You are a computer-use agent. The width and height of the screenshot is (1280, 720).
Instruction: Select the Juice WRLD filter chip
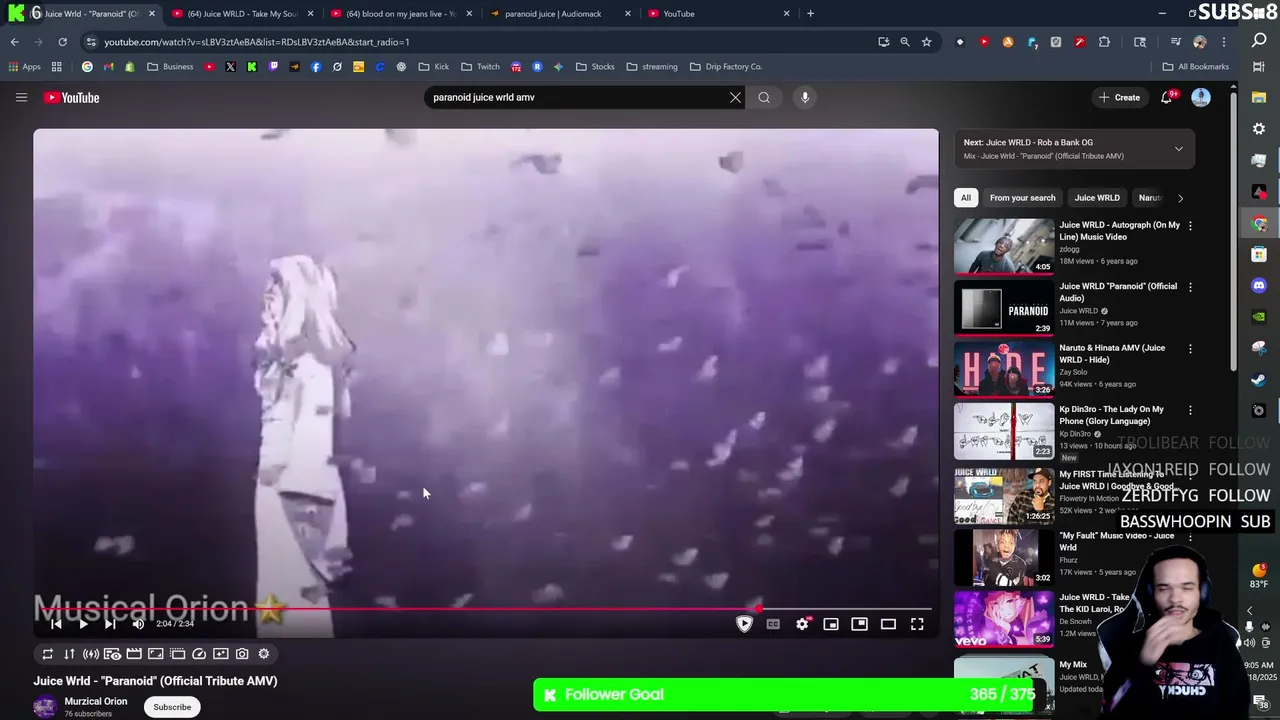click(x=1097, y=198)
